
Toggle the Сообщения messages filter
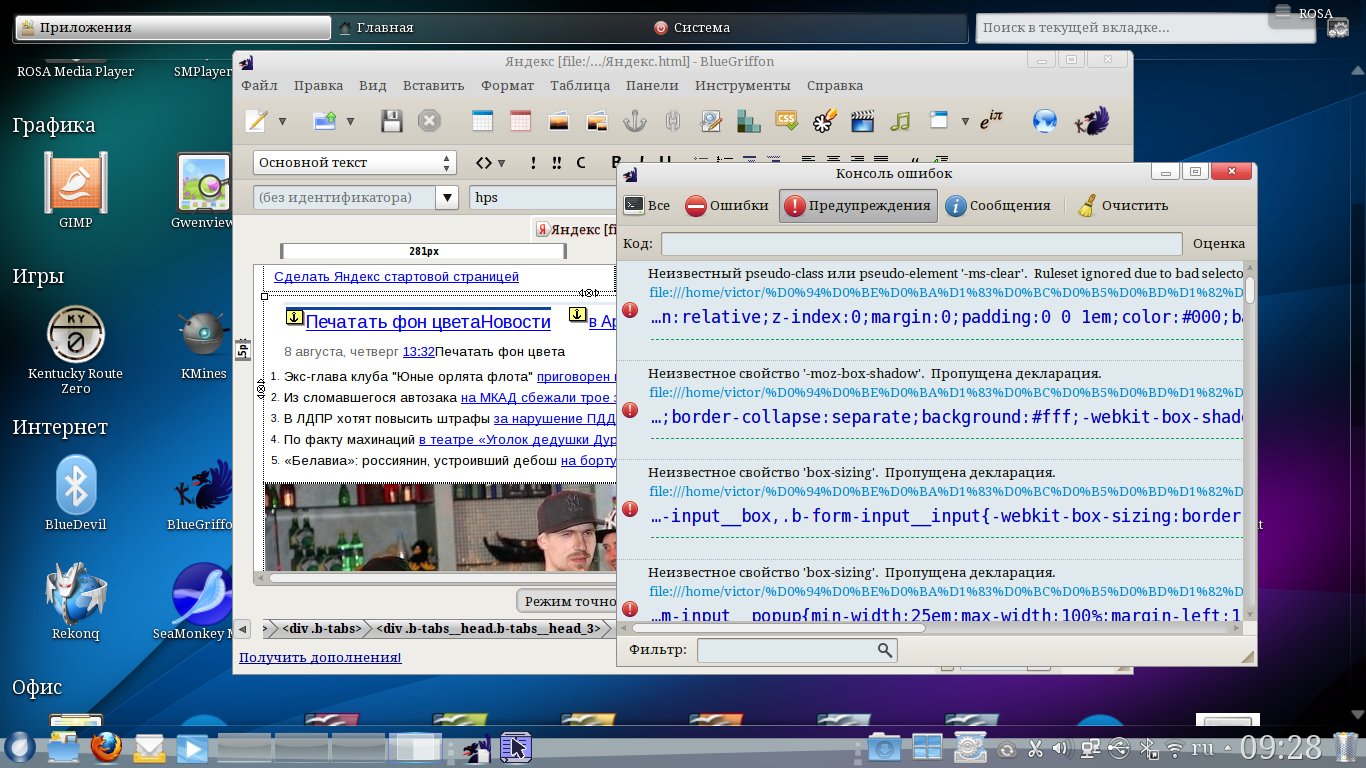997,206
